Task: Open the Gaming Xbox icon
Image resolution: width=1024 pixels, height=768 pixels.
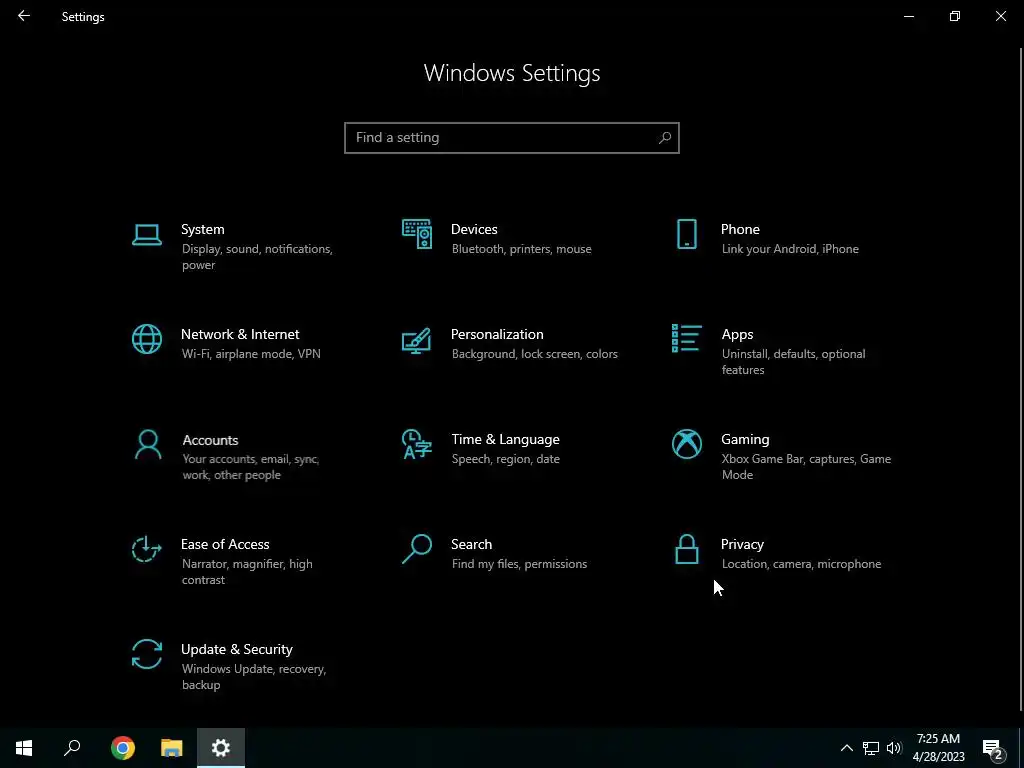Action: pos(686,444)
